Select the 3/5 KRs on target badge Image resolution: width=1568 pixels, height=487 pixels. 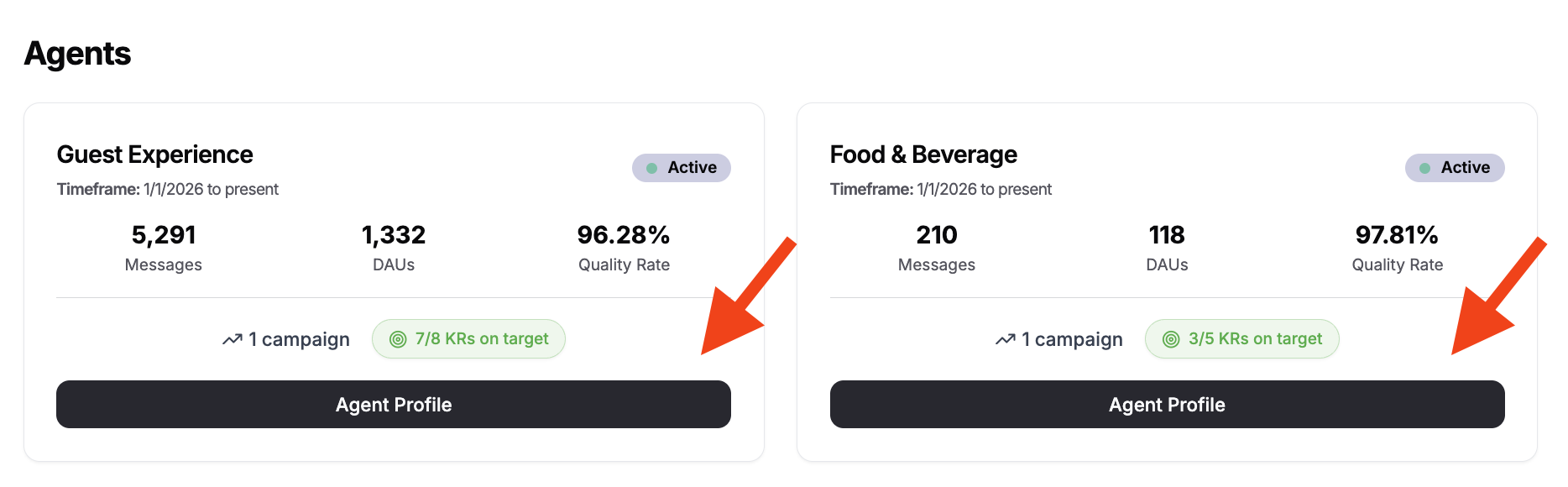tap(1241, 339)
